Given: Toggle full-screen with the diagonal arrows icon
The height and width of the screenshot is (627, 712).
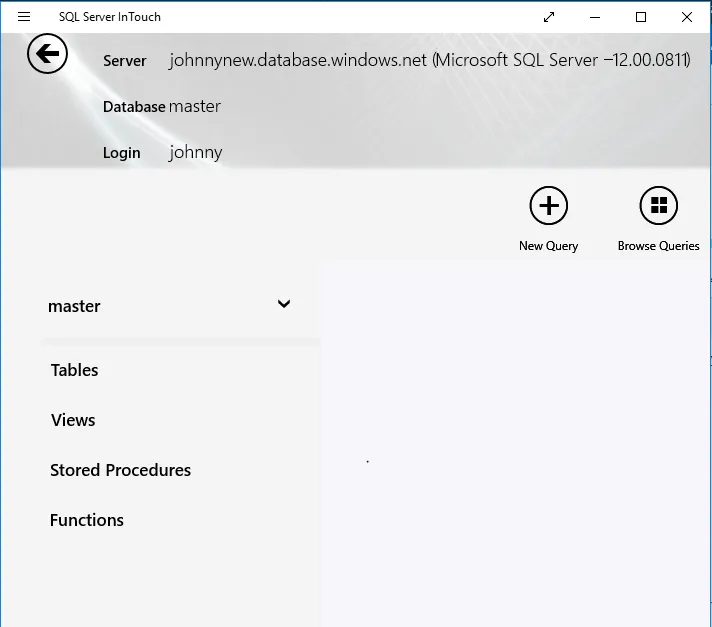Looking at the screenshot, I should [x=549, y=17].
